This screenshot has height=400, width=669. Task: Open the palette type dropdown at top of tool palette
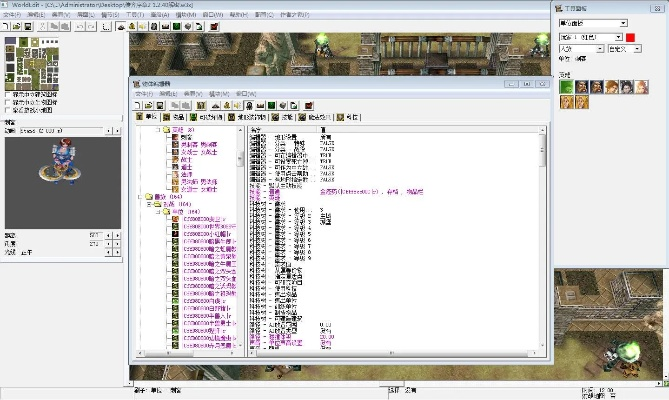tap(593, 22)
